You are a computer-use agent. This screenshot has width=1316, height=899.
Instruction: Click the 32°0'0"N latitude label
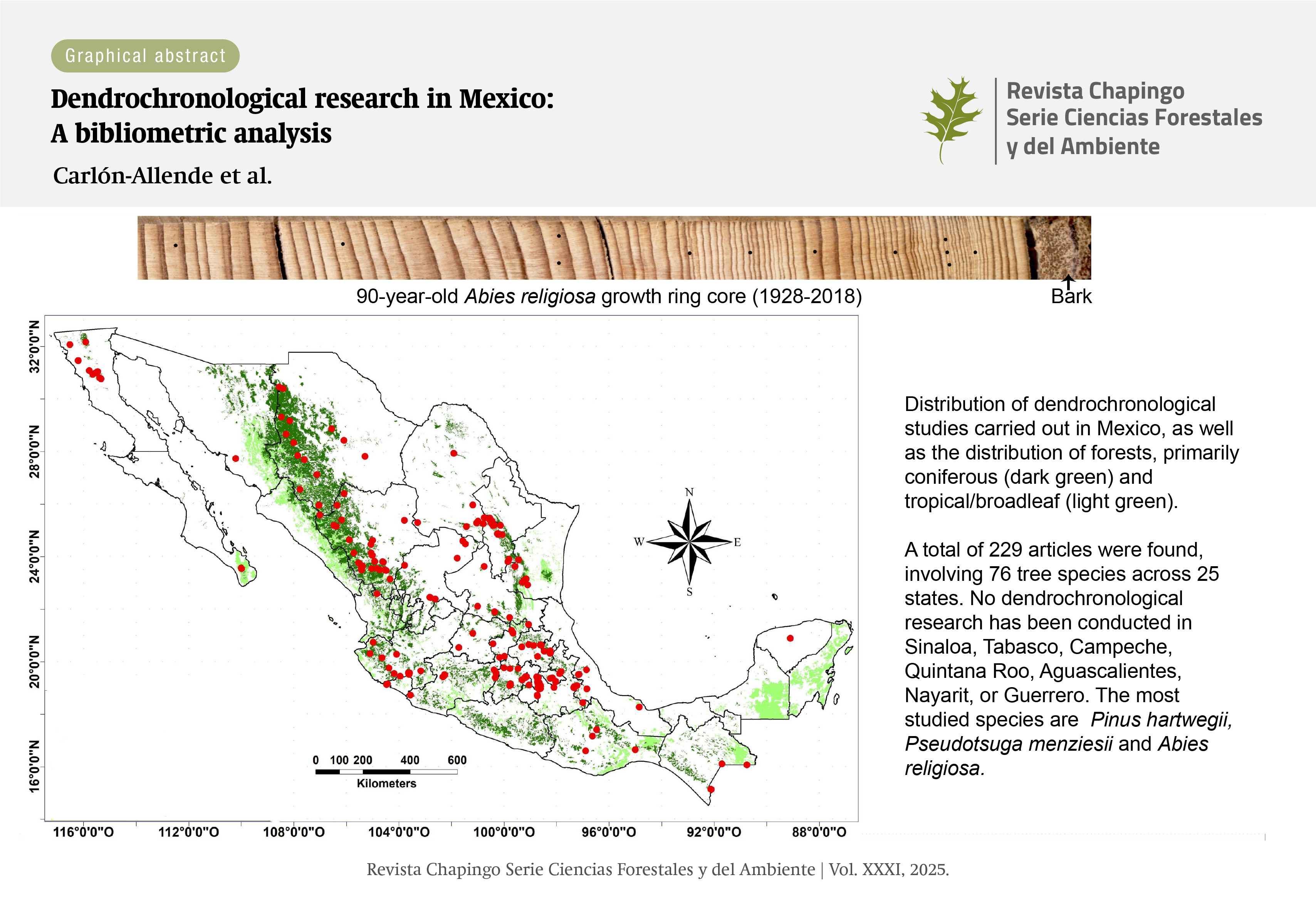click(x=35, y=347)
